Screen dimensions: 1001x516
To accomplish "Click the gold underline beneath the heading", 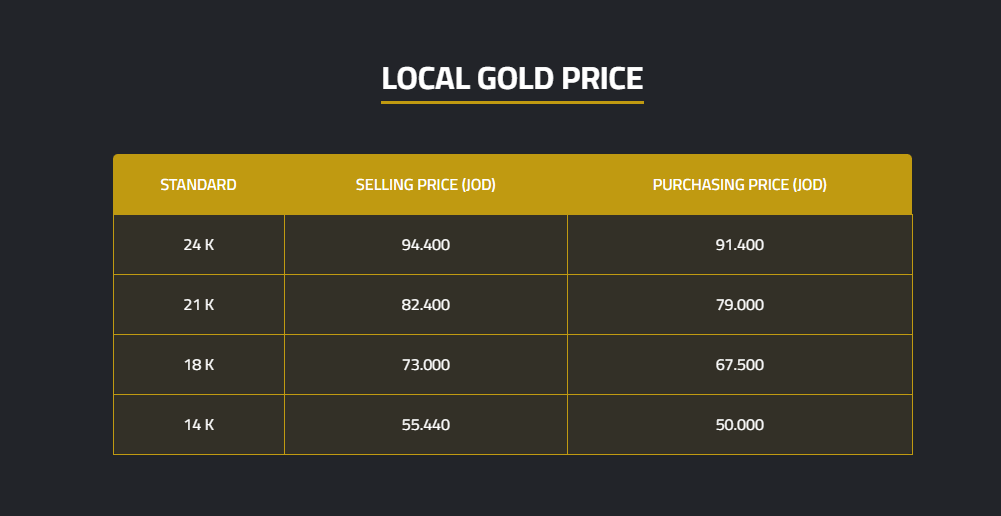I will tap(512, 102).
